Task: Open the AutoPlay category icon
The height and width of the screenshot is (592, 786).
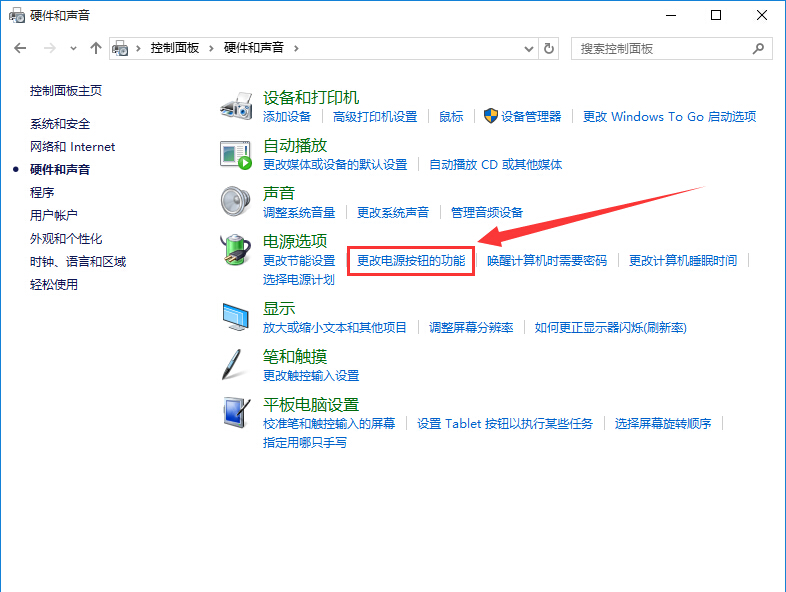Action: click(x=236, y=153)
